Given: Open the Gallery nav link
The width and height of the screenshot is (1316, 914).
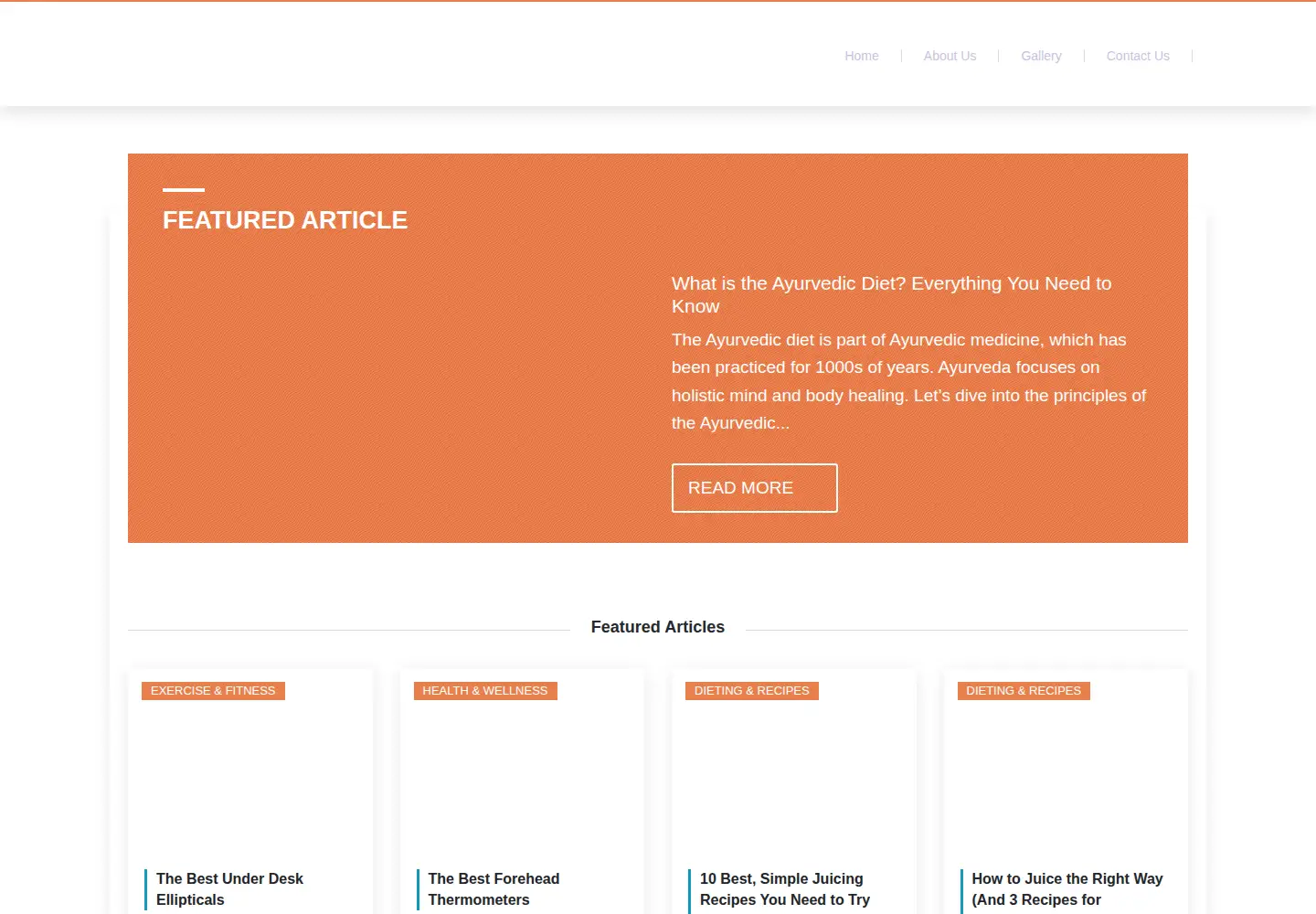Looking at the screenshot, I should click(1041, 56).
